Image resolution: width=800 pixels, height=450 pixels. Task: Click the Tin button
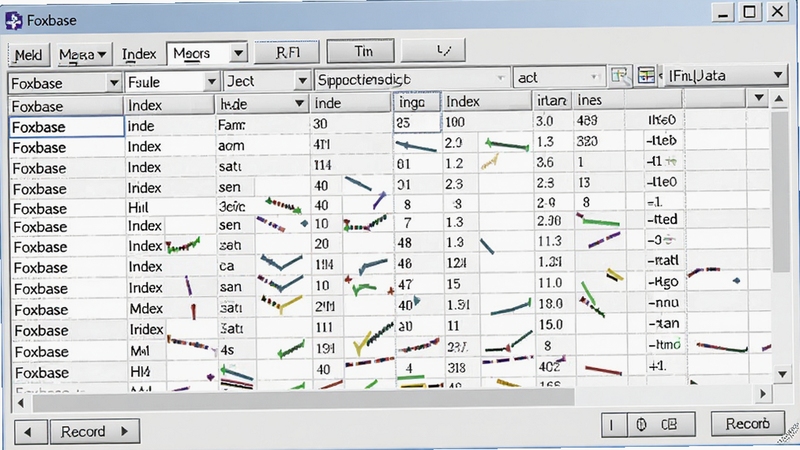(361, 51)
